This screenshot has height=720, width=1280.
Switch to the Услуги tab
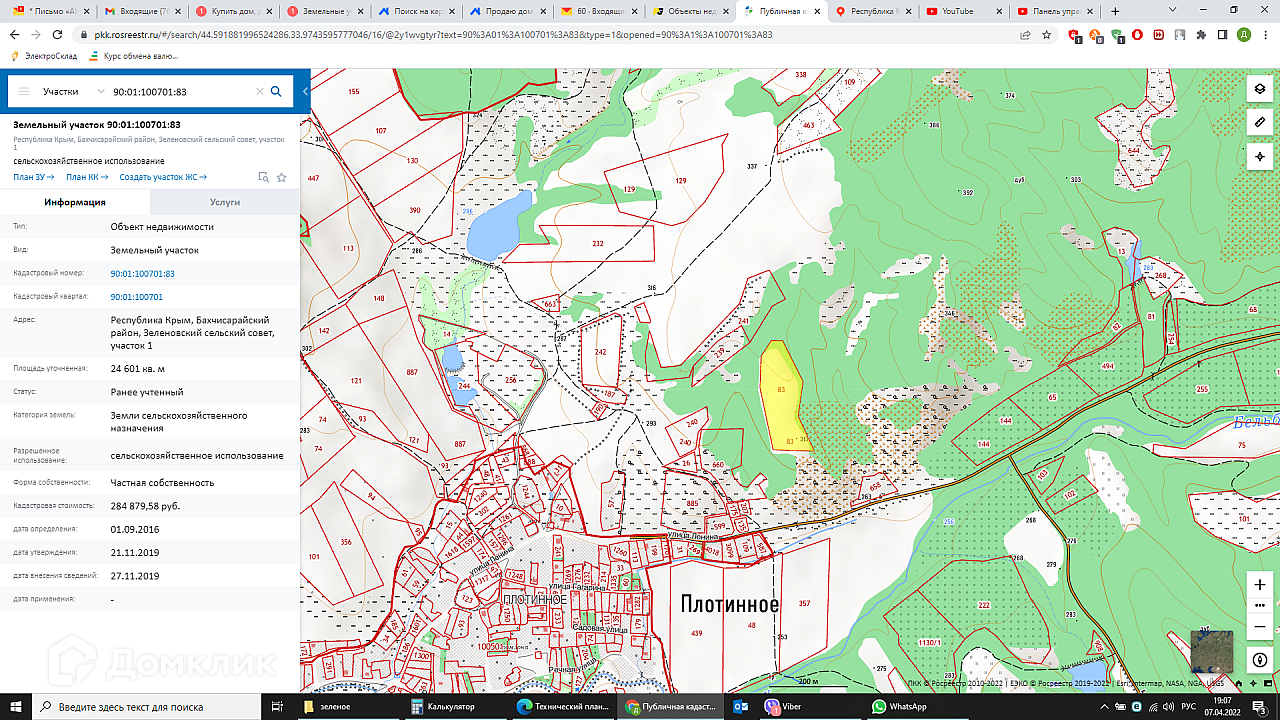click(x=225, y=202)
